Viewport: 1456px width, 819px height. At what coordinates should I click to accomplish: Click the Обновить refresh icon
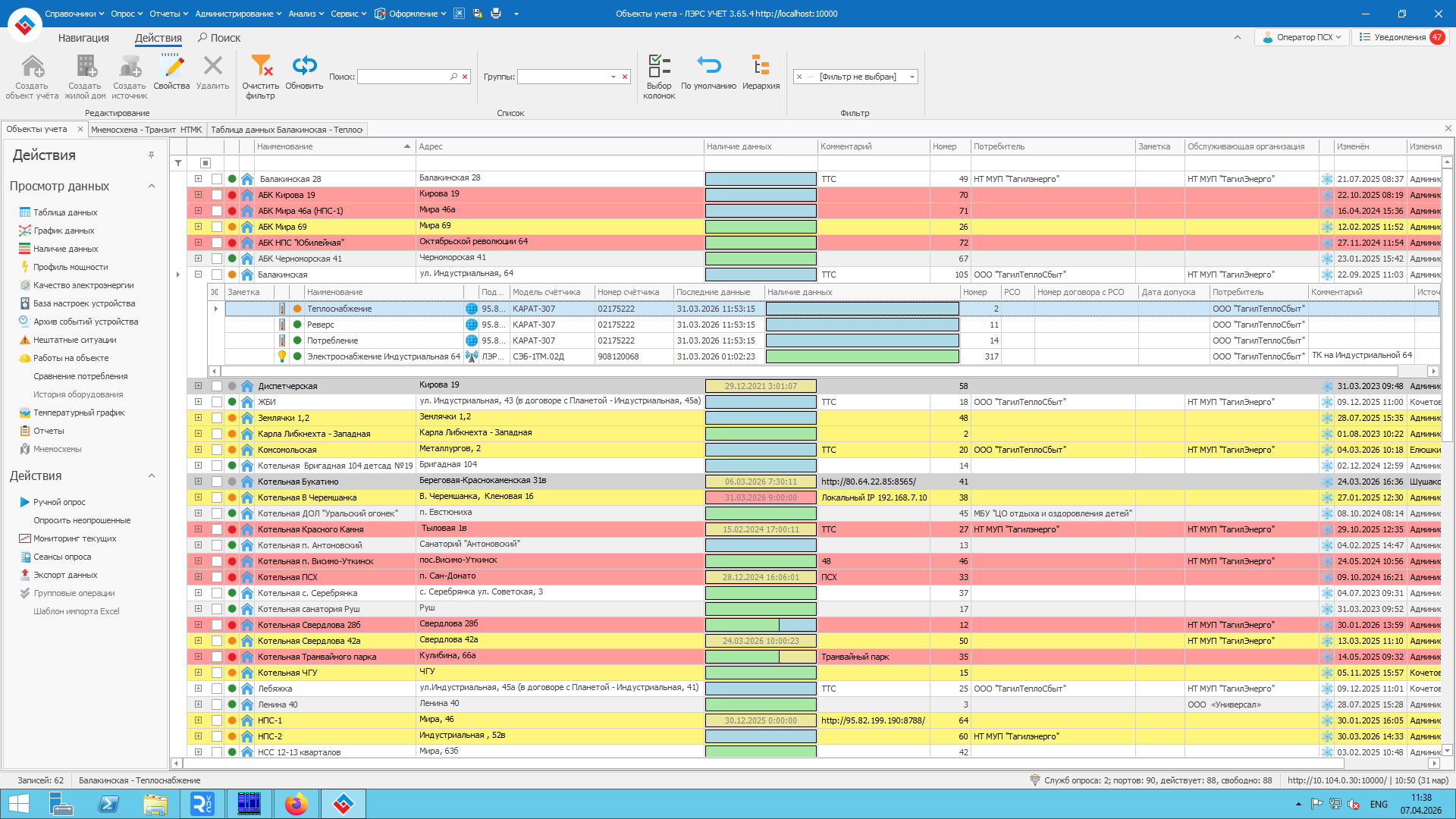pos(304,67)
